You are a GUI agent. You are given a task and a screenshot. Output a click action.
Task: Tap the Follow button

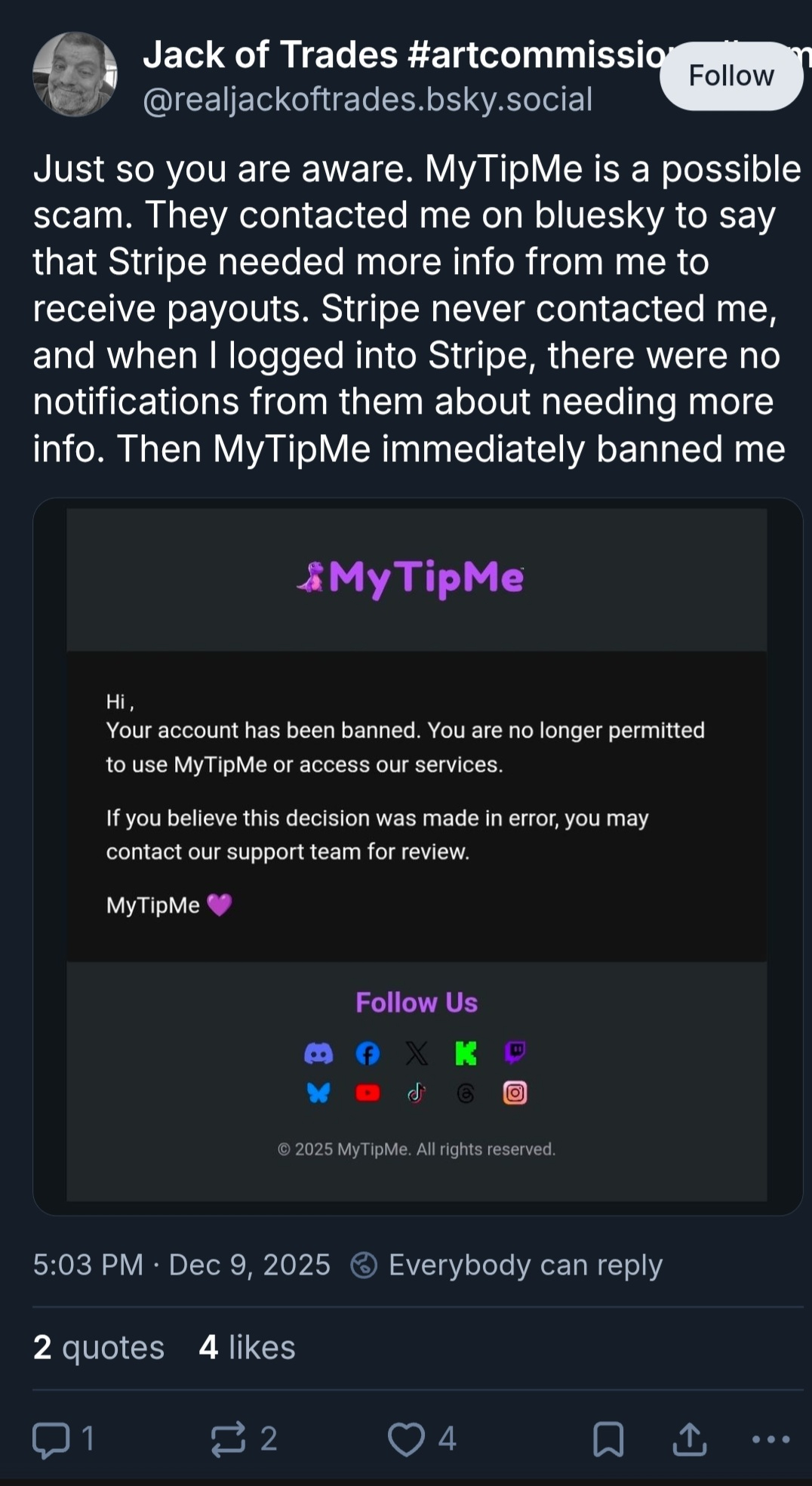[730, 76]
